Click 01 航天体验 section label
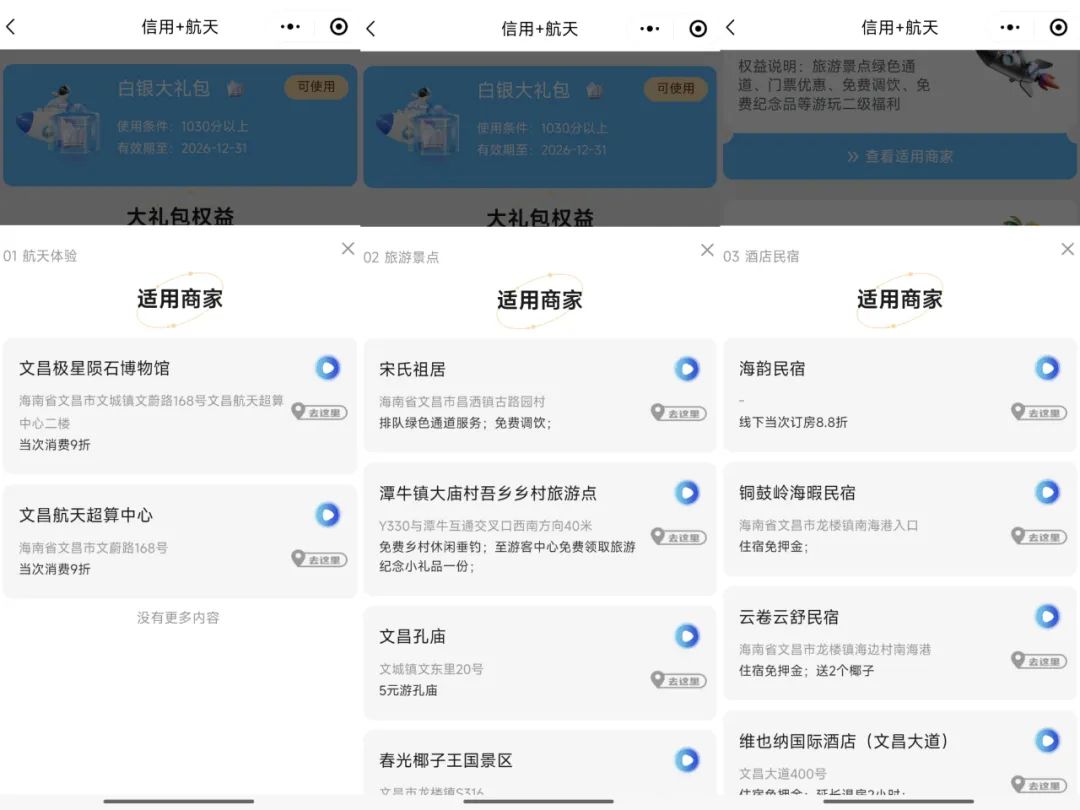This screenshot has height=810, width=1080. coord(40,256)
